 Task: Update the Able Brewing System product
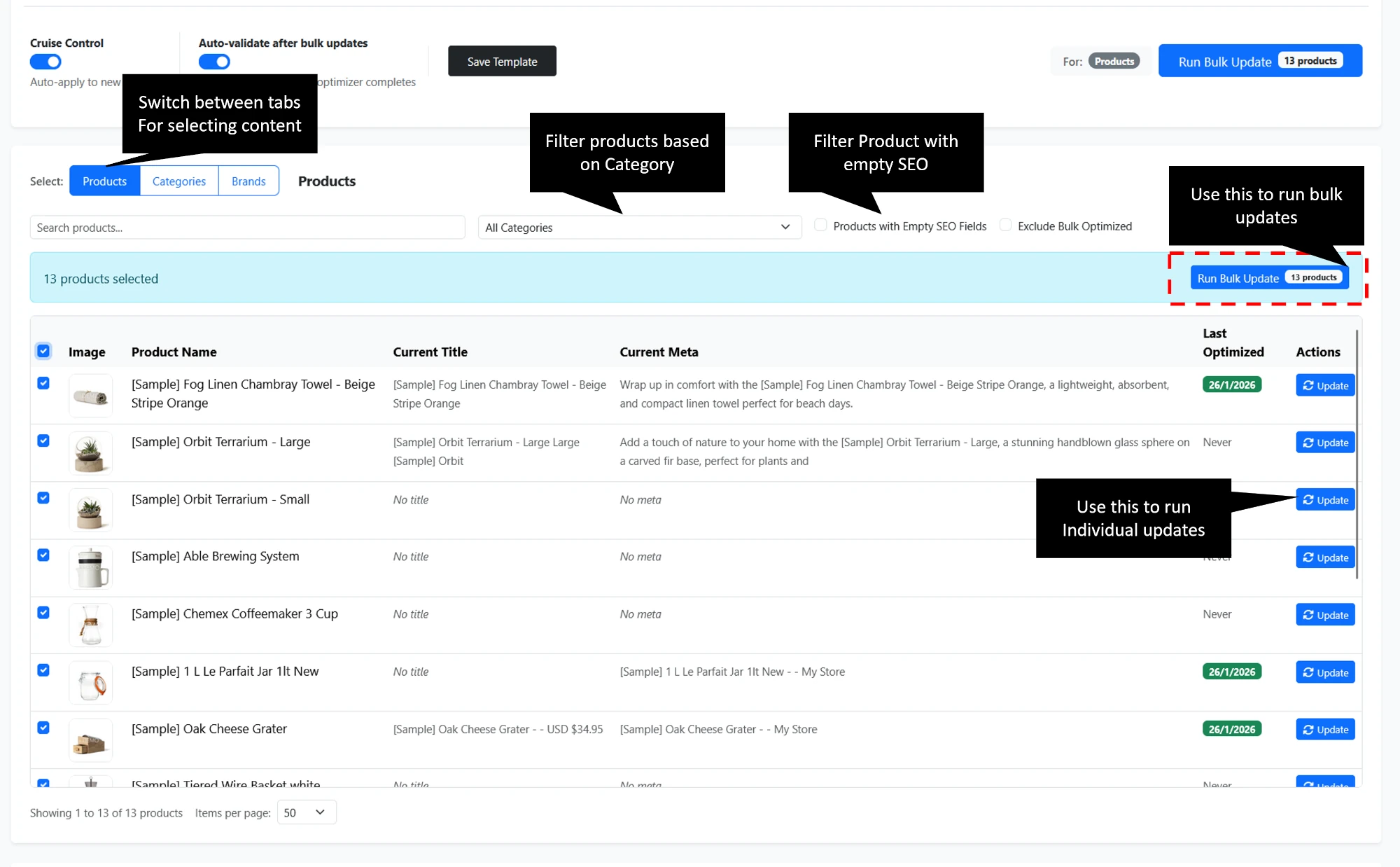1324,557
